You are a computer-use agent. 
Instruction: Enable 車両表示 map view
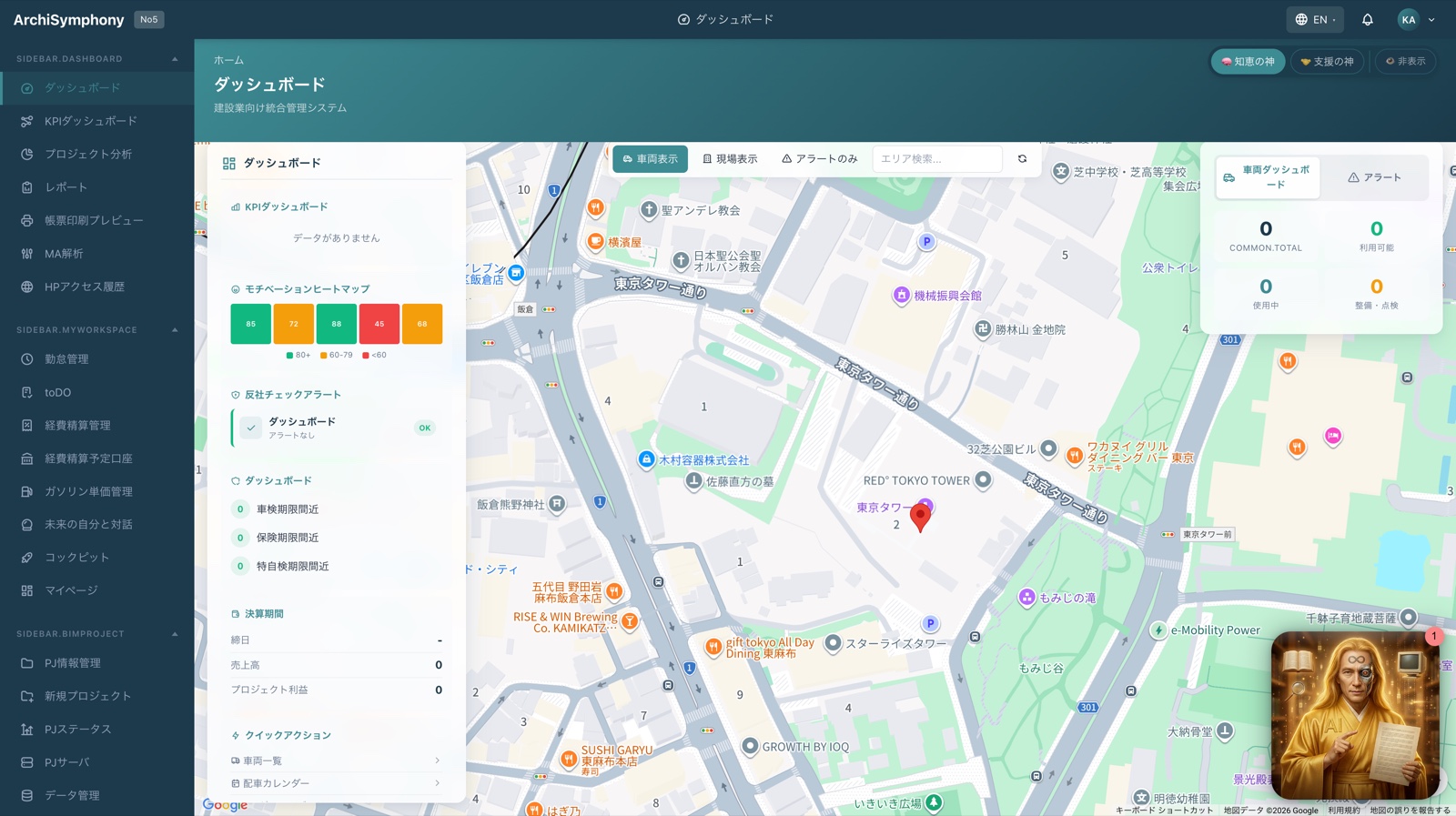[x=650, y=158]
